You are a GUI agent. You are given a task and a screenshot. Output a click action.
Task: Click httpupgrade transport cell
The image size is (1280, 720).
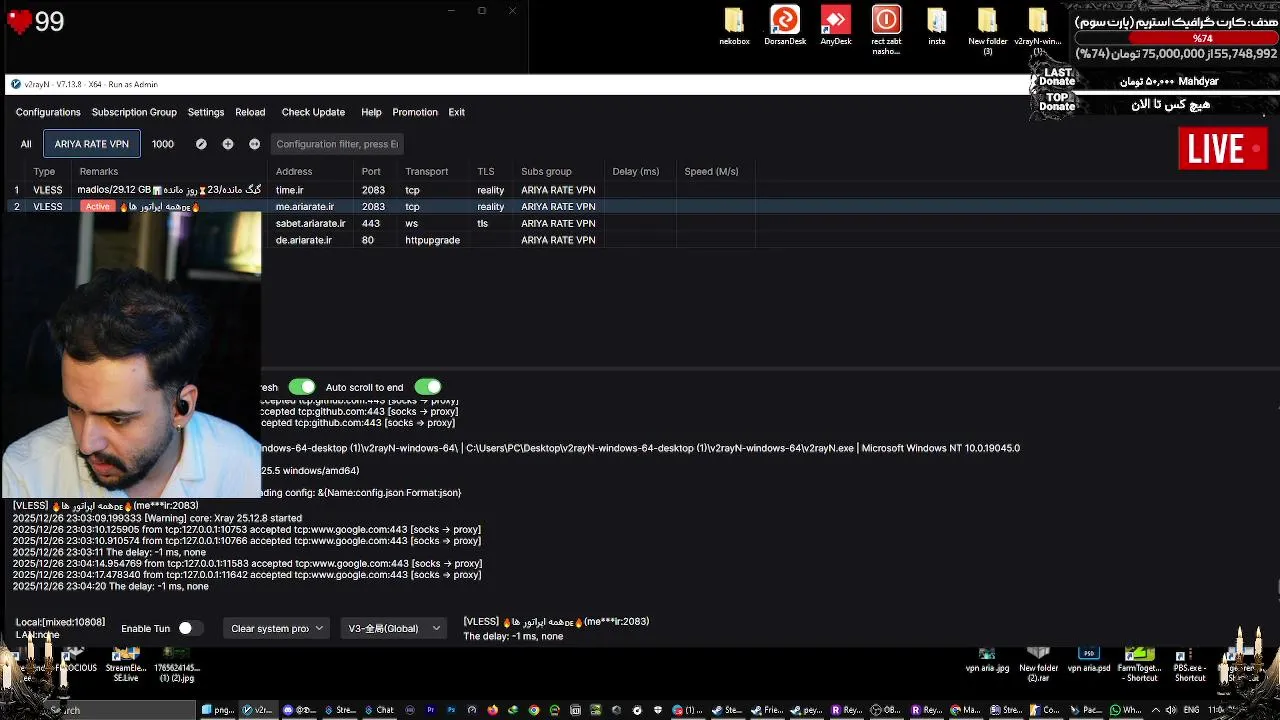click(x=432, y=240)
